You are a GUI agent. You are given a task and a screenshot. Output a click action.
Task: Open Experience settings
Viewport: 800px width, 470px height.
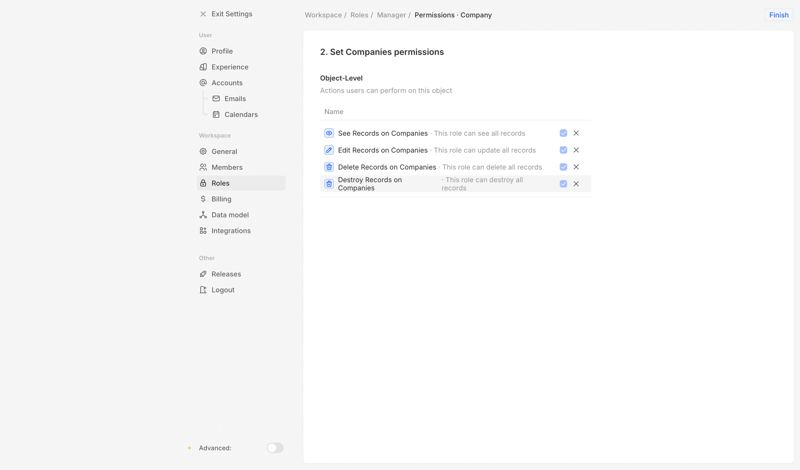coord(241,67)
